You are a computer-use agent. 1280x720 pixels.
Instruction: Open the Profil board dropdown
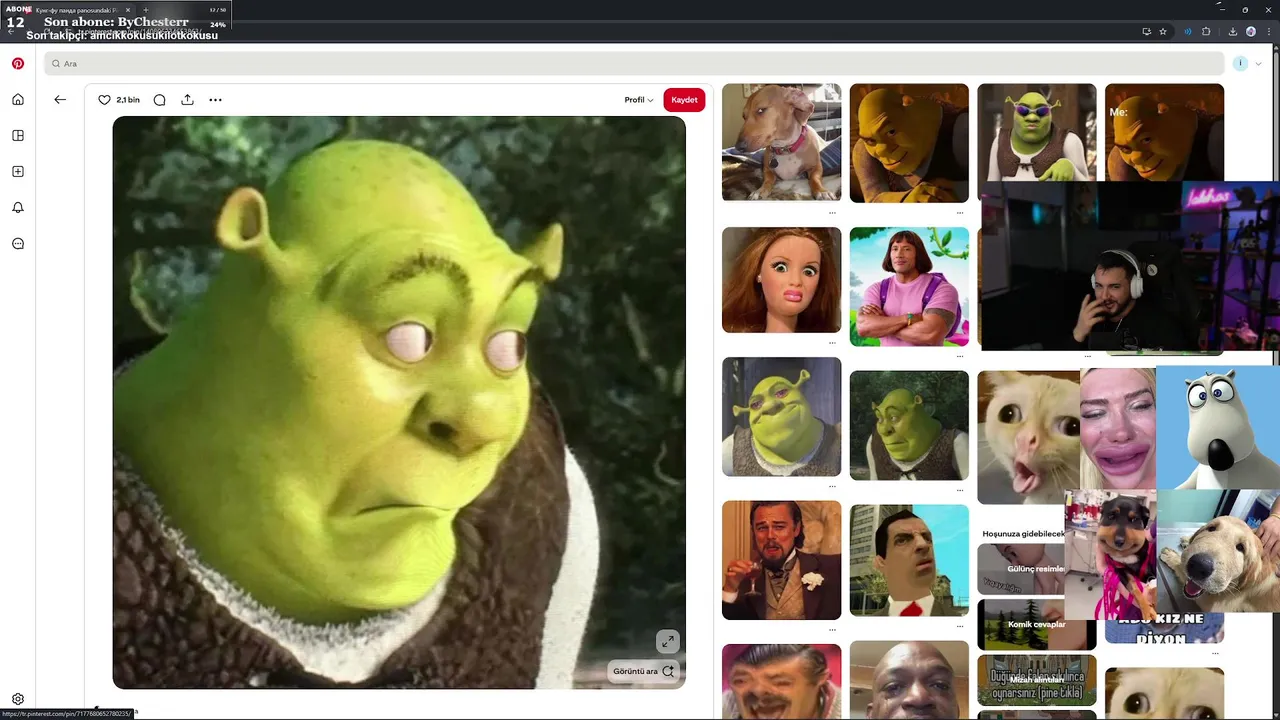coord(639,100)
